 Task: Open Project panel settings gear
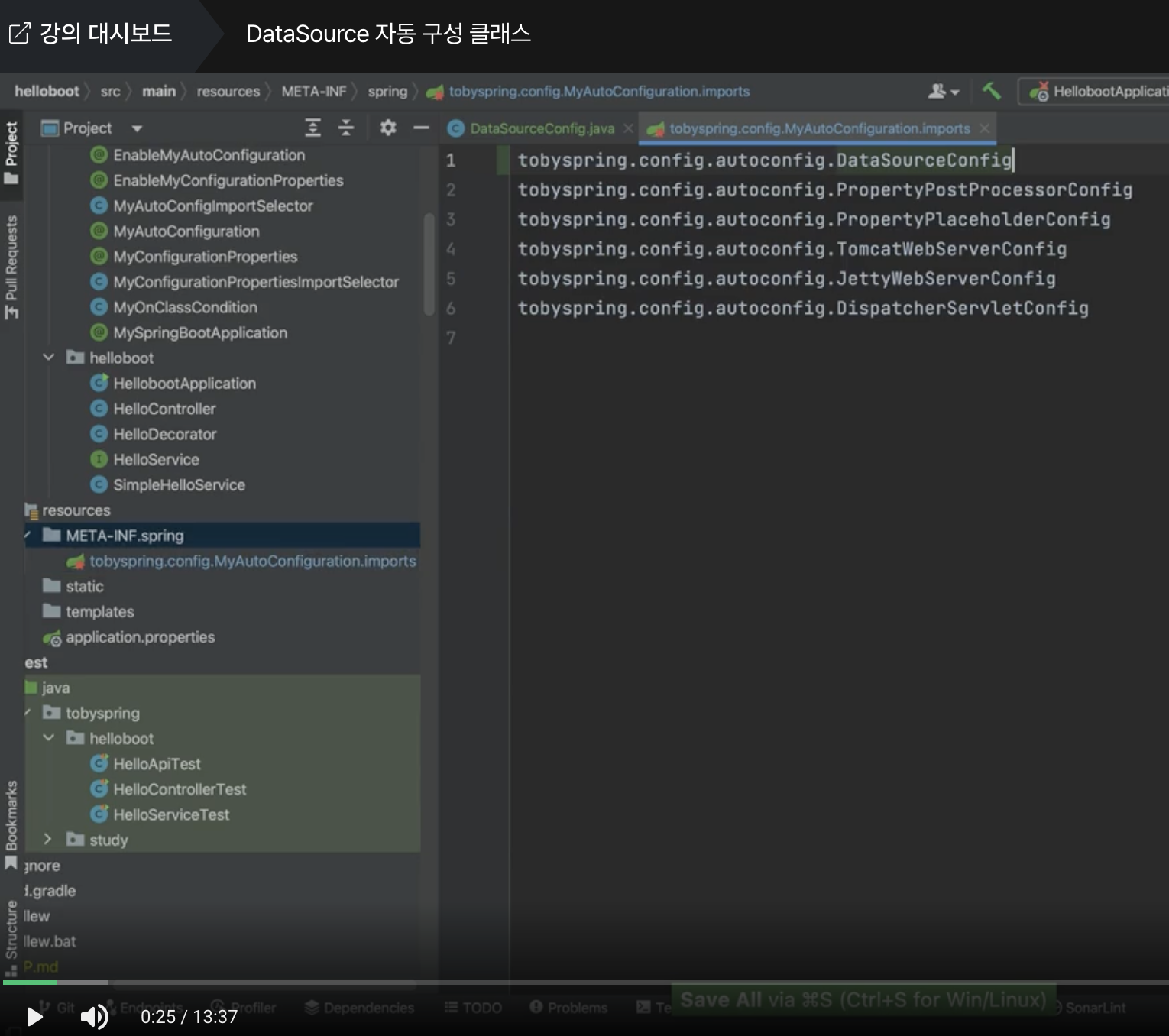click(388, 128)
